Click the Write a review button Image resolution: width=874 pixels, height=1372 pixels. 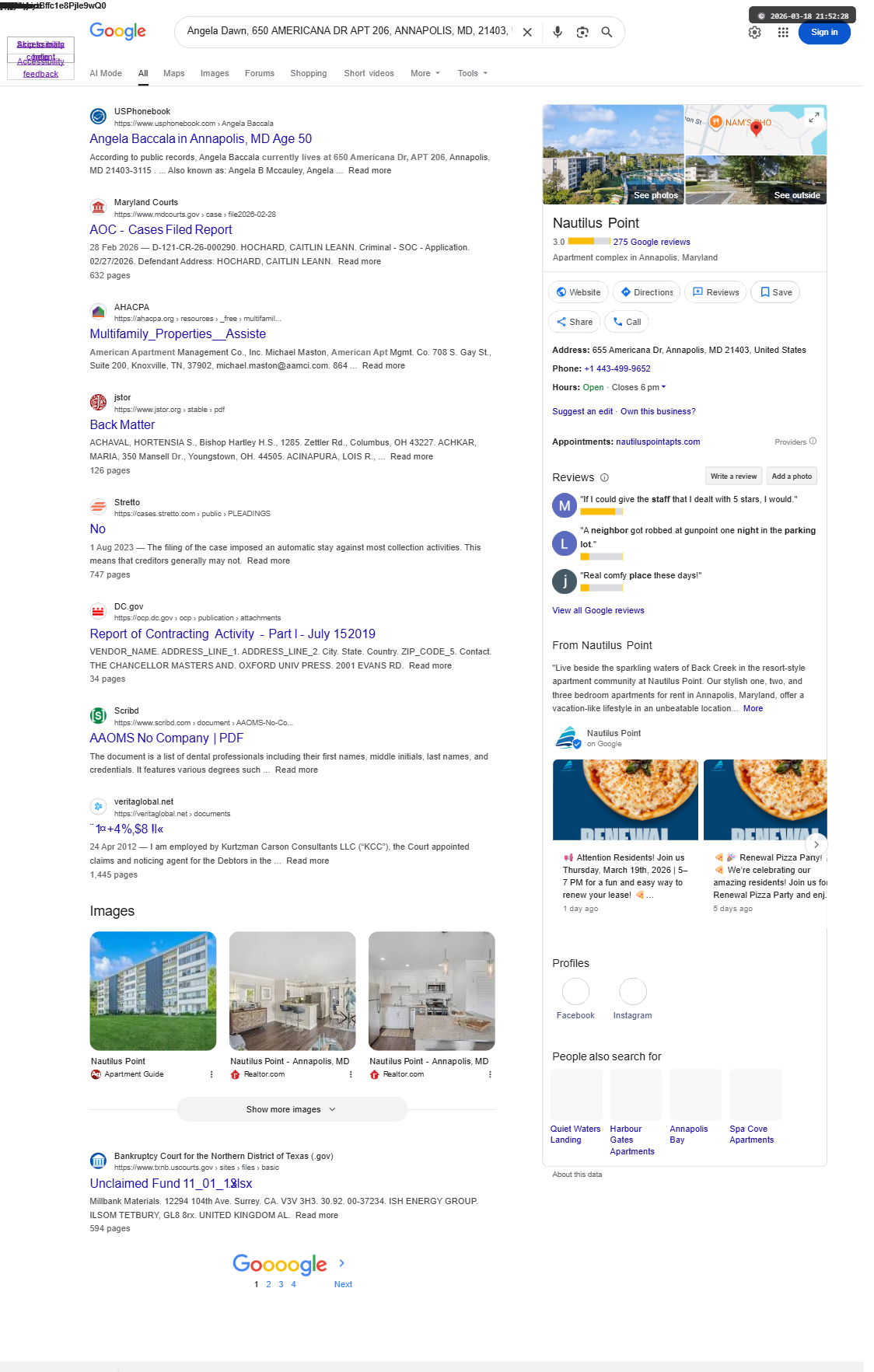pos(733,477)
